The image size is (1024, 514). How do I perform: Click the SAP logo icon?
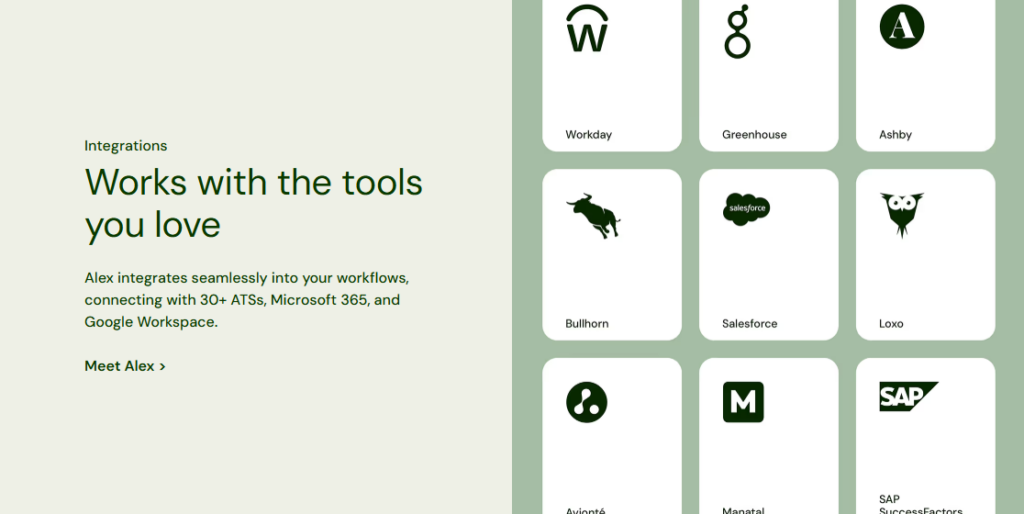coord(908,396)
